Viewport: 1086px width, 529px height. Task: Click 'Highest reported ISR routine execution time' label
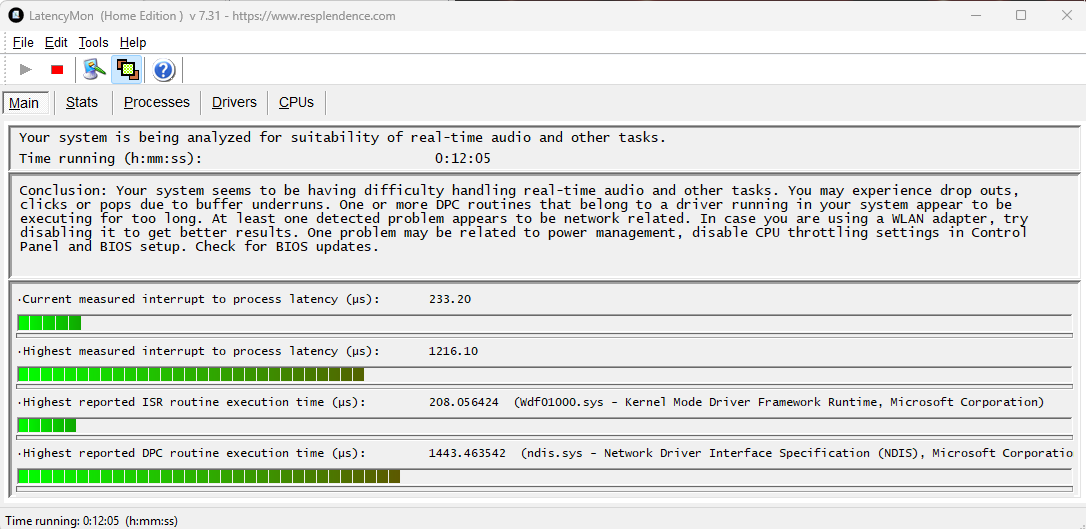click(x=194, y=402)
